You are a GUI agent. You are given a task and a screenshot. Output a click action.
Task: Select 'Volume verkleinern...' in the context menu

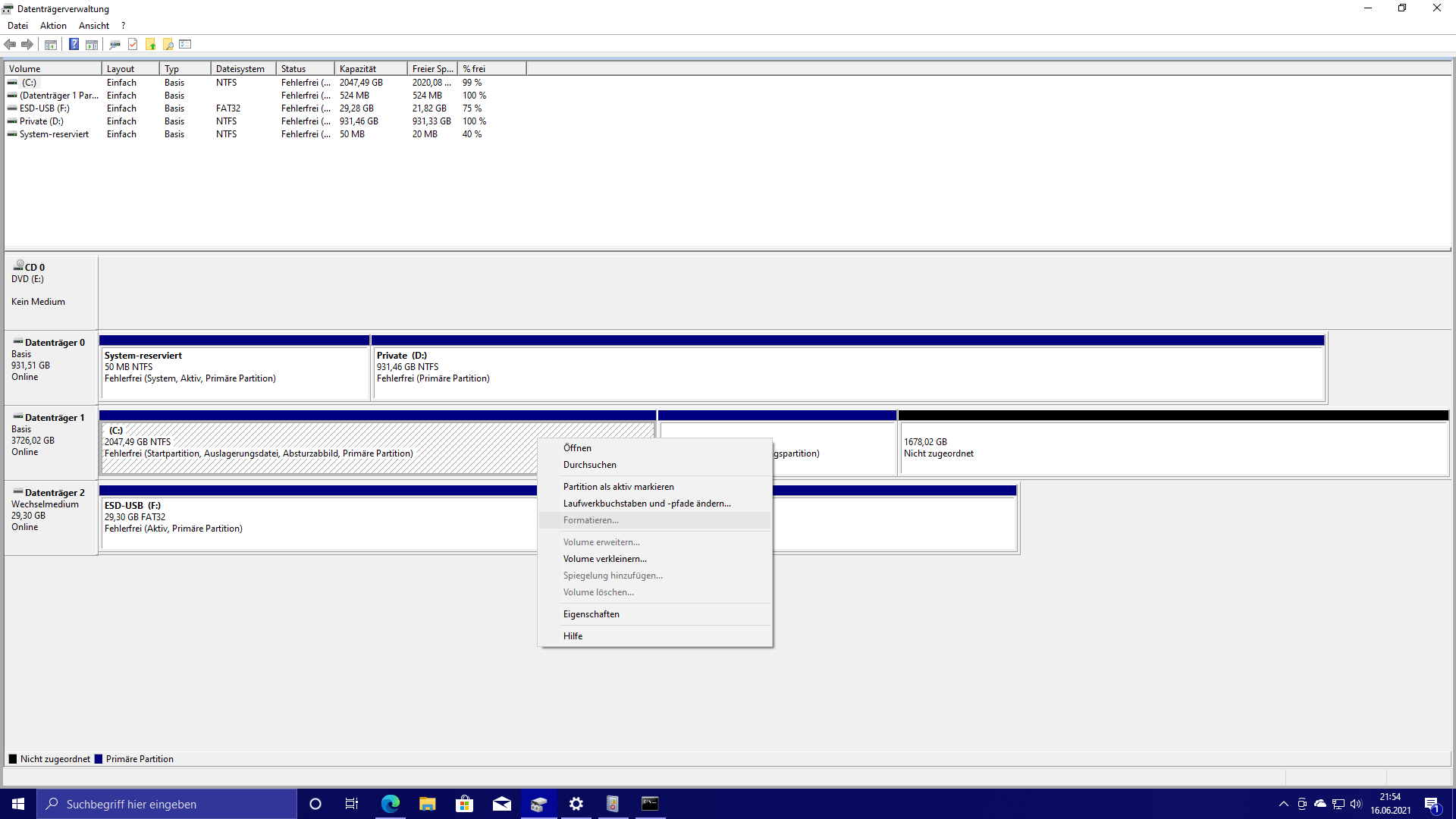click(604, 559)
